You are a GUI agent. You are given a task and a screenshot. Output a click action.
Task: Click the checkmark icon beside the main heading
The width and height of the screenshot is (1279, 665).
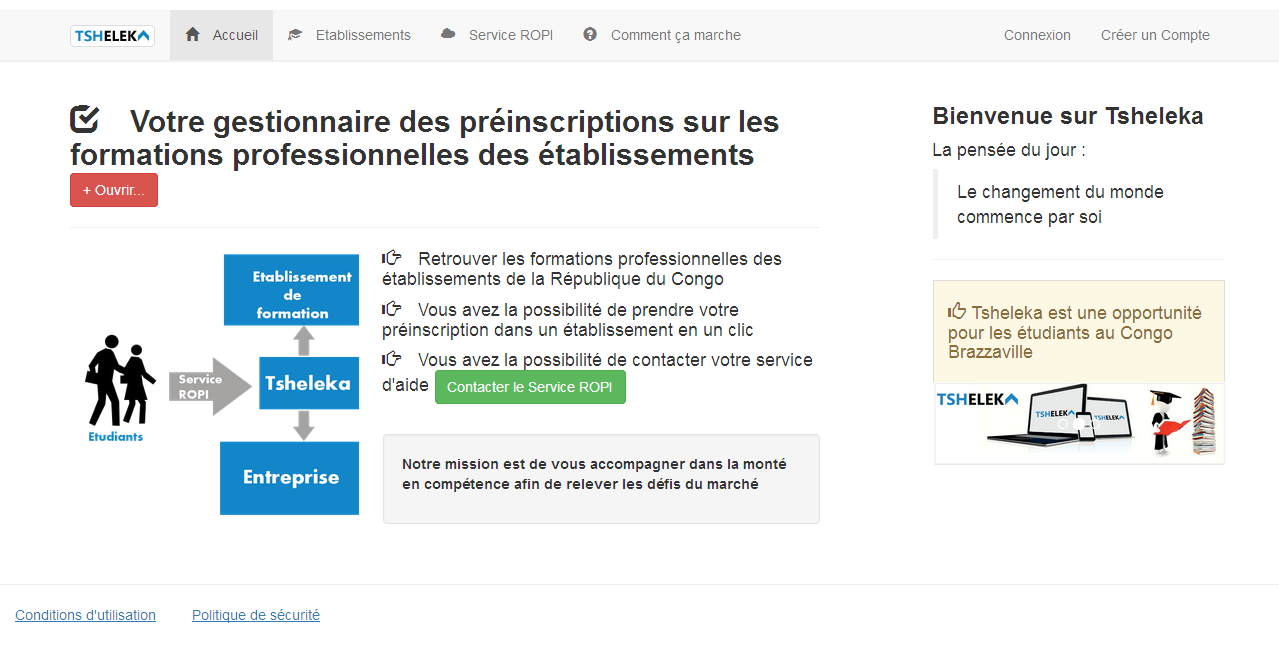(x=85, y=120)
